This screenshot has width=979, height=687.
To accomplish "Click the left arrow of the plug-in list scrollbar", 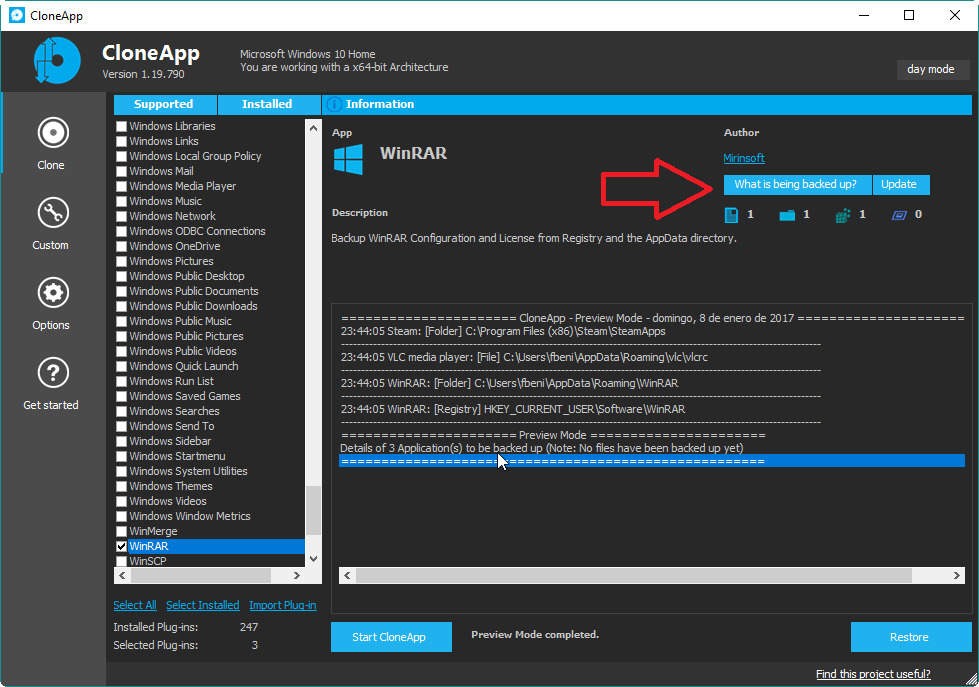I will [x=122, y=576].
